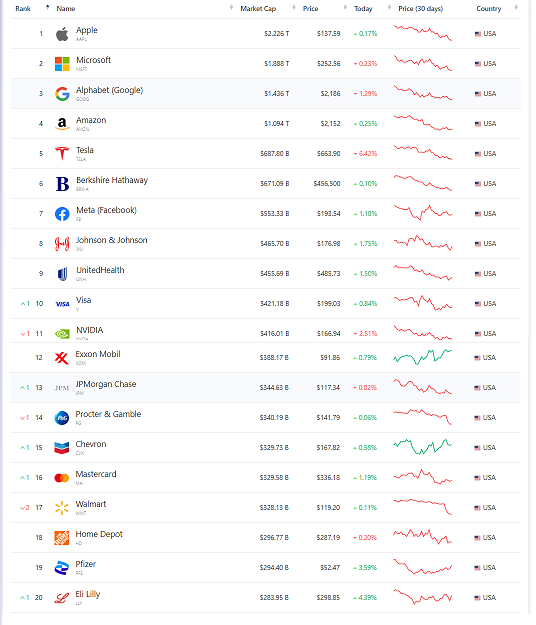Click the Exxon Mobil logo
This screenshot has width=536, height=625.
(61, 358)
